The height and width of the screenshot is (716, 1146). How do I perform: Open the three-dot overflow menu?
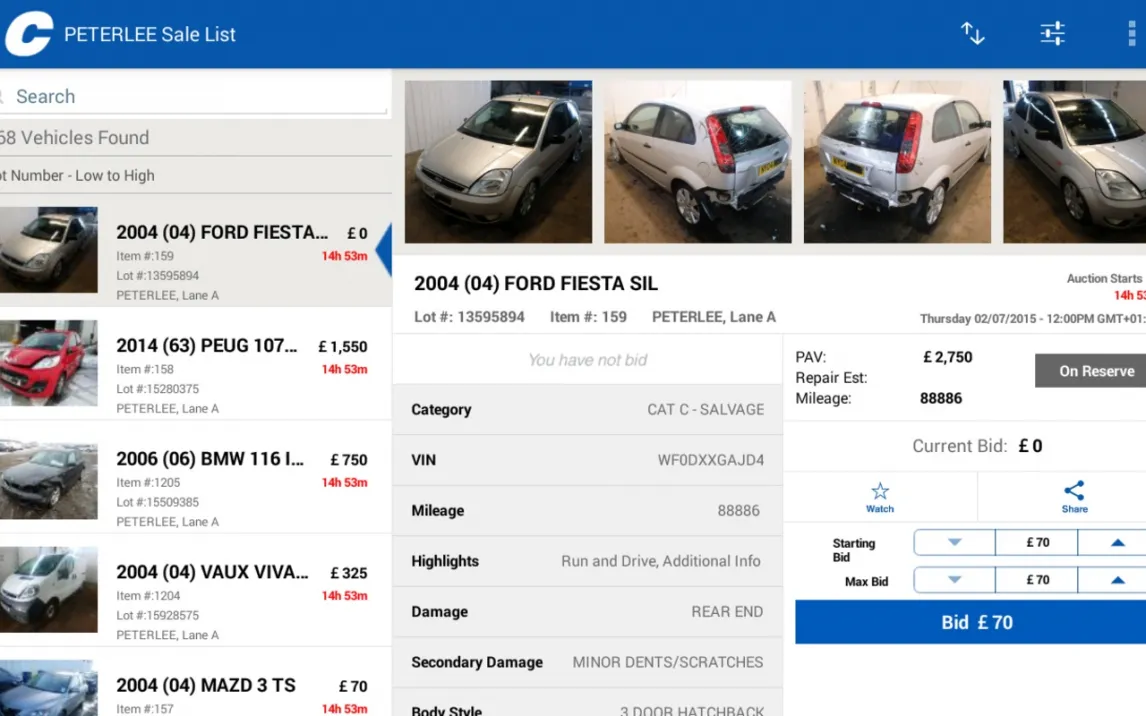[1131, 34]
